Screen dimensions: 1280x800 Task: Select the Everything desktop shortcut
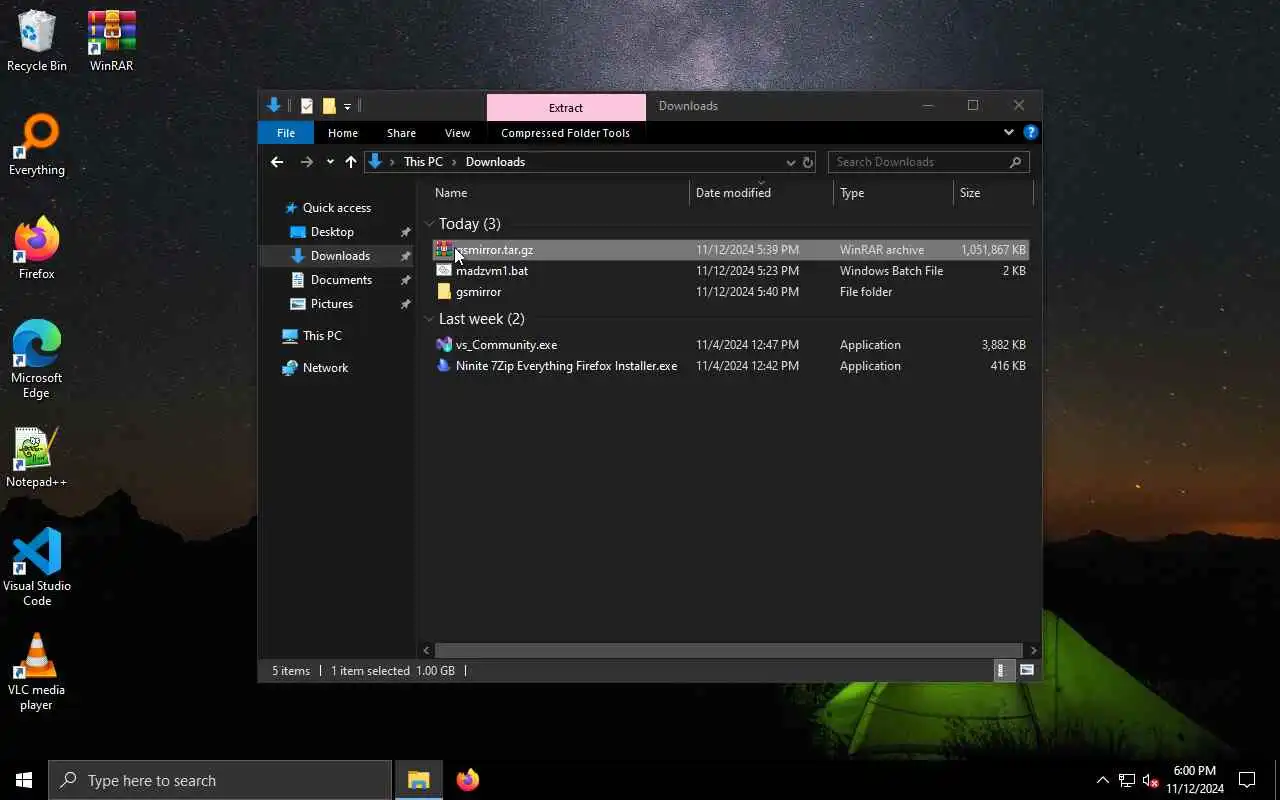coord(37,146)
